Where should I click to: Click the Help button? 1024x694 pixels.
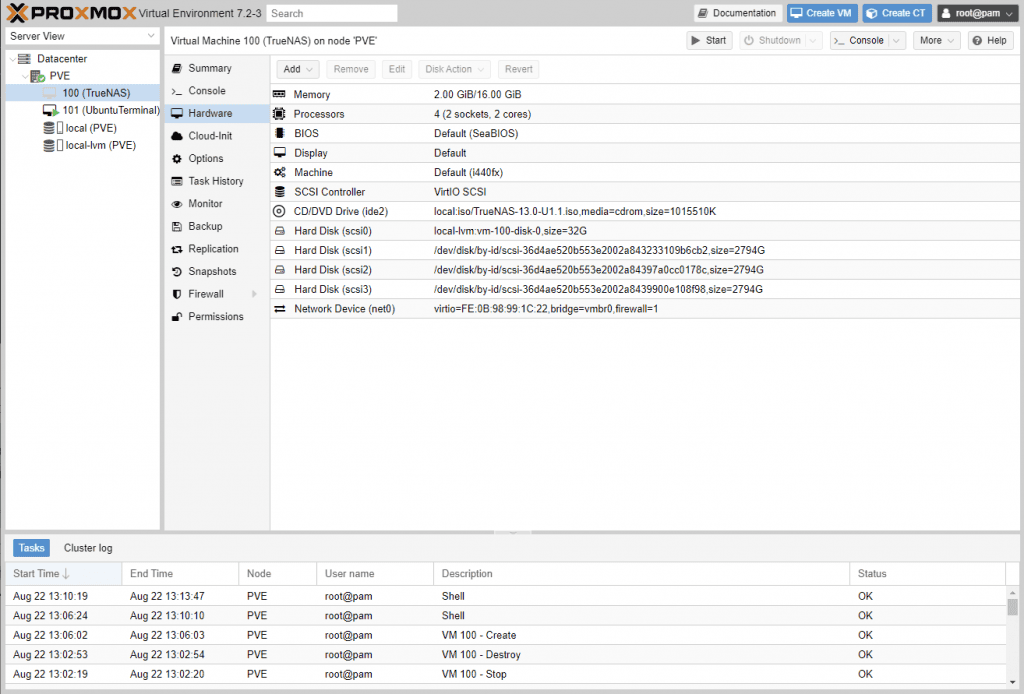[990, 40]
